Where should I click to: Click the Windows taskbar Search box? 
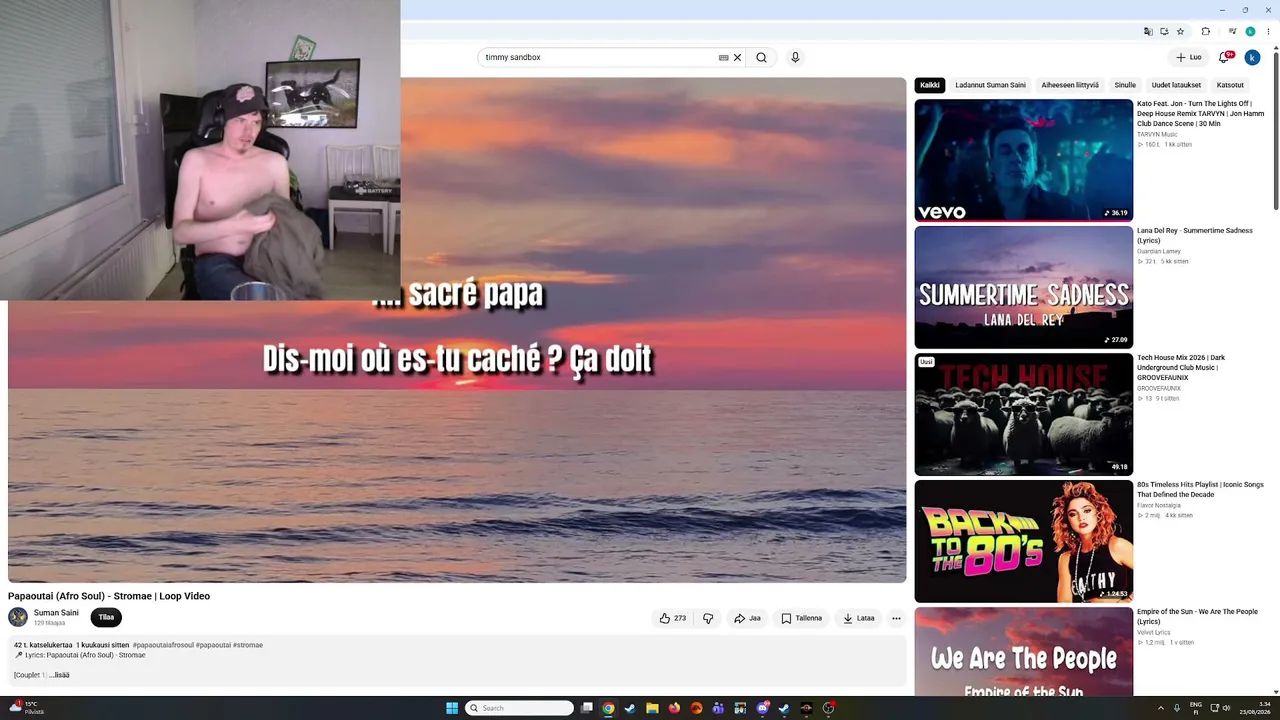tap(520, 708)
